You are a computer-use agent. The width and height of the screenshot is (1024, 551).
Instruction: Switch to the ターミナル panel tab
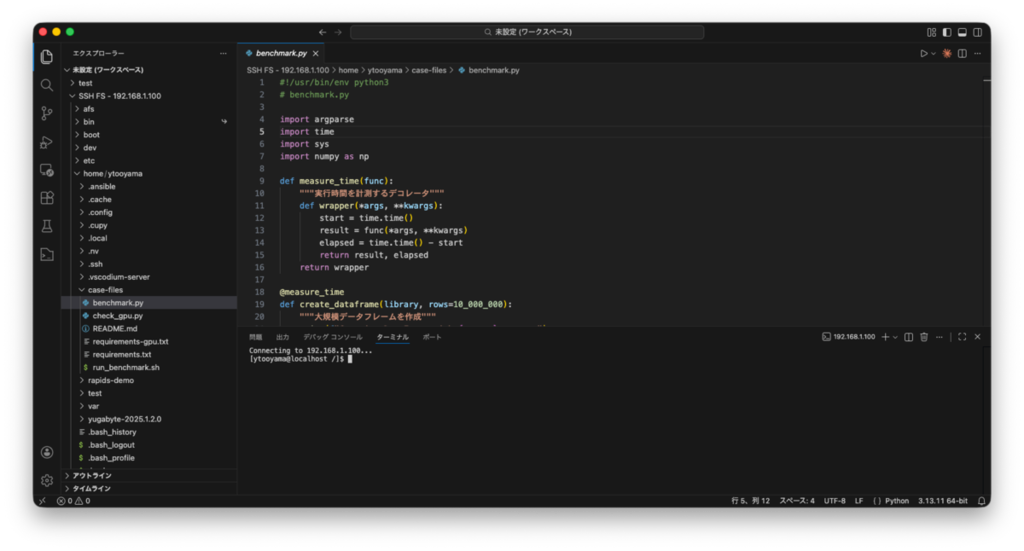392,337
